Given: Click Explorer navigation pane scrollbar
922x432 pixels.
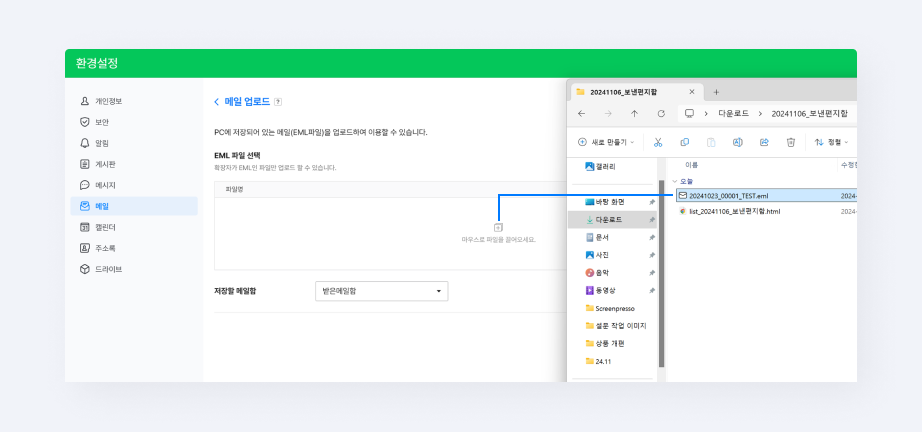Looking at the screenshot, I should [x=661, y=273].
